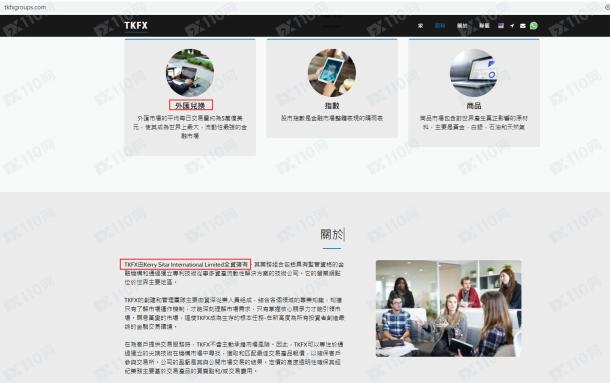Click the second paragraph about TKFX的創建
Screen dimensions: 610x383
(x=234, y=313)
